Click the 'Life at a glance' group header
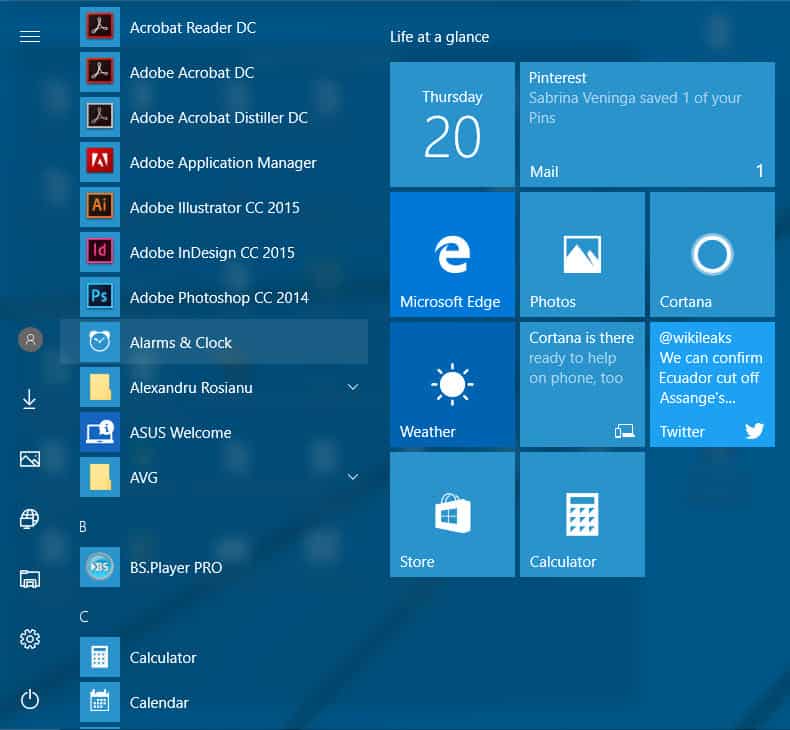The image size is (790, 730). (x=439, y=37)
